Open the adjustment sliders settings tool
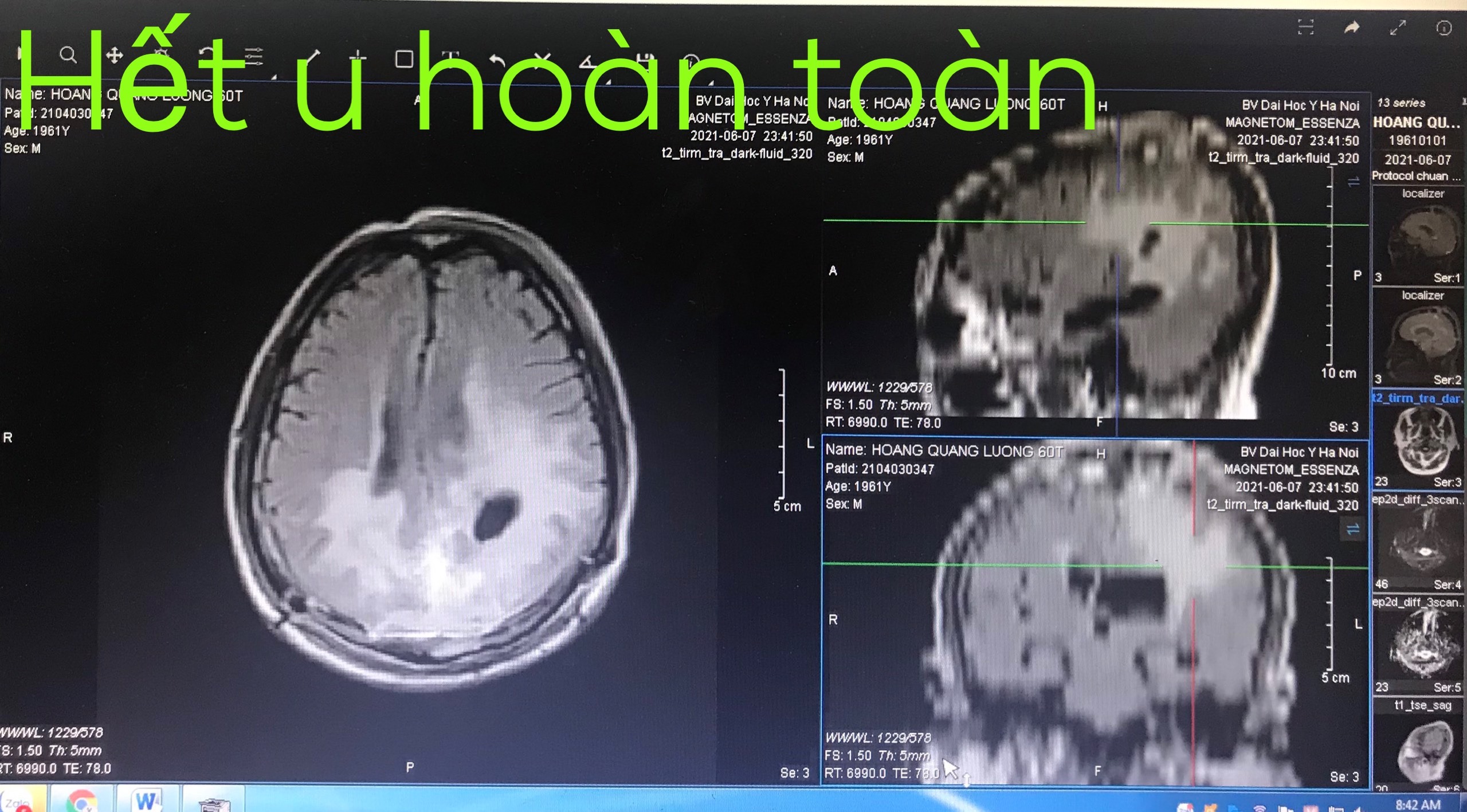The height and width of the screenshot is (812, 1467). [x=254, y=56]
